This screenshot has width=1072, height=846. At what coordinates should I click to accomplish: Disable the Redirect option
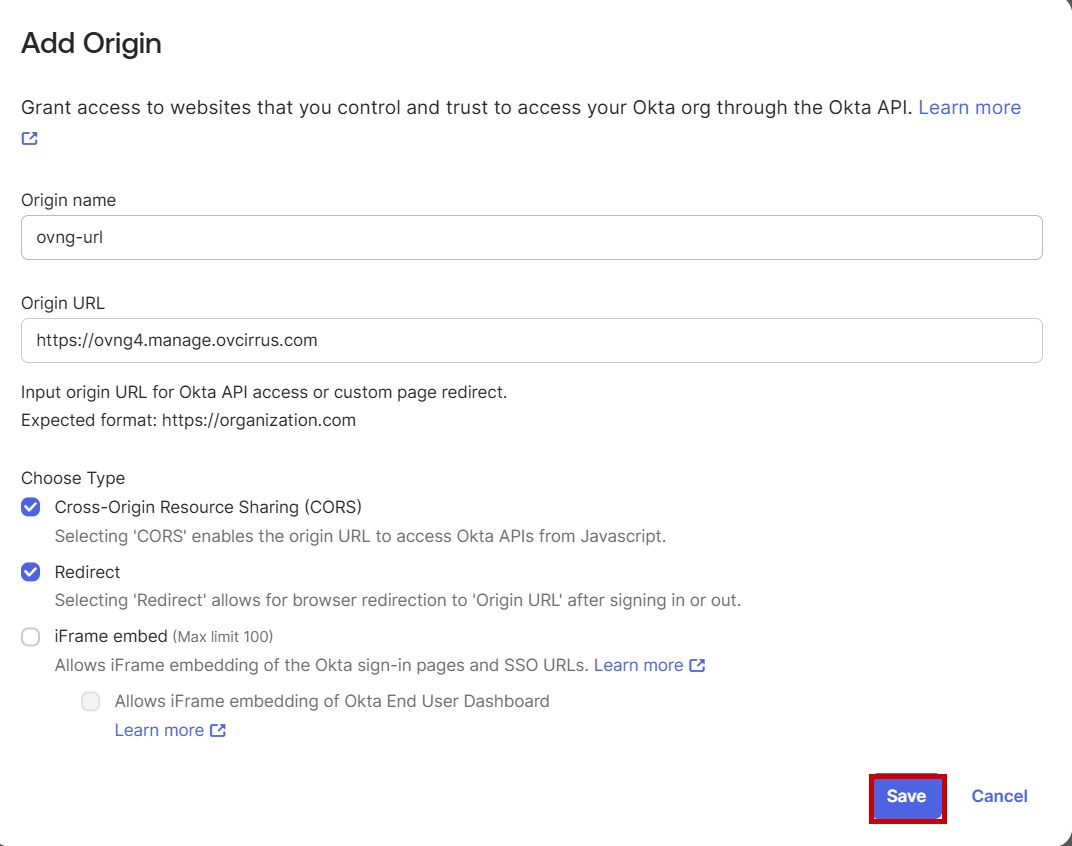(x=30, y=572)
